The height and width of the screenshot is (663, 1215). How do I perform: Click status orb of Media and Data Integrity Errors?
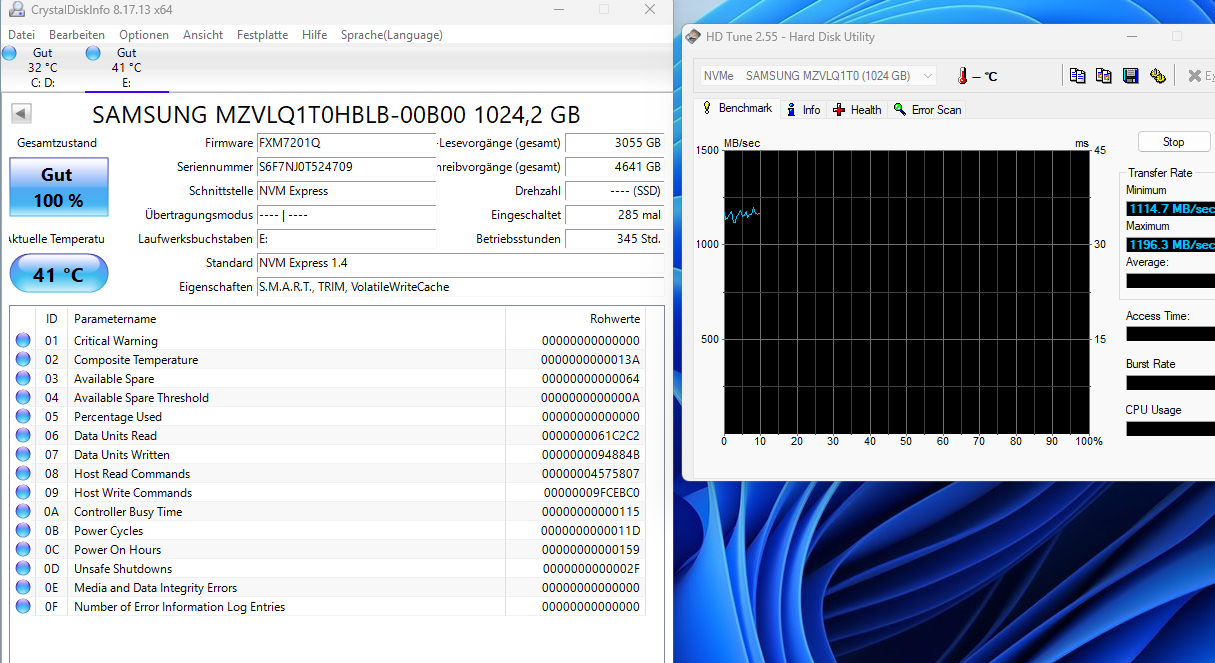click(x=23, y=588)
